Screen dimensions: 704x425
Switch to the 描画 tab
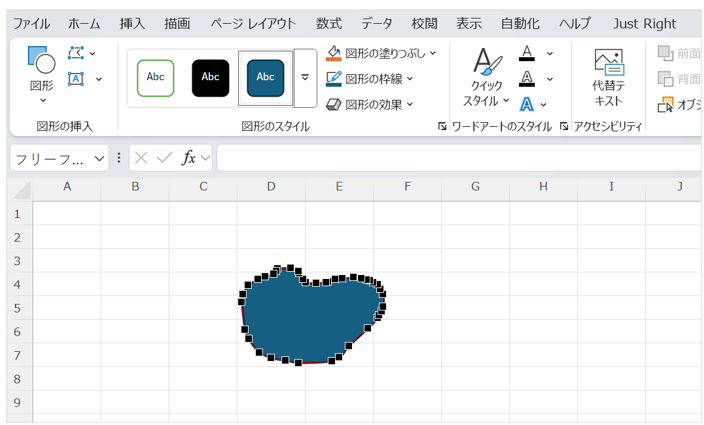tap(177, 23)
